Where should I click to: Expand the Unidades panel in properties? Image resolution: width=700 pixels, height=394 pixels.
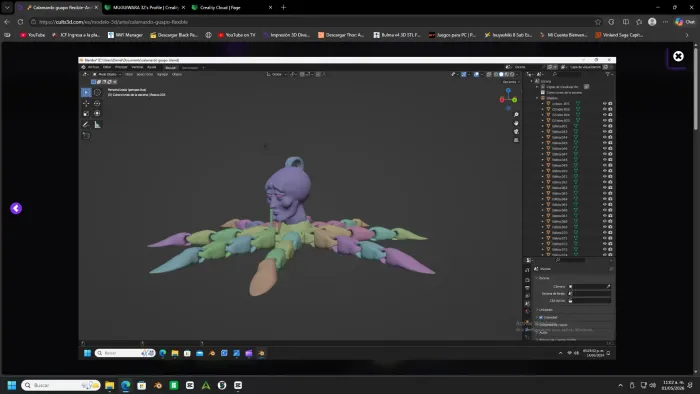click(x=546, y=310)
